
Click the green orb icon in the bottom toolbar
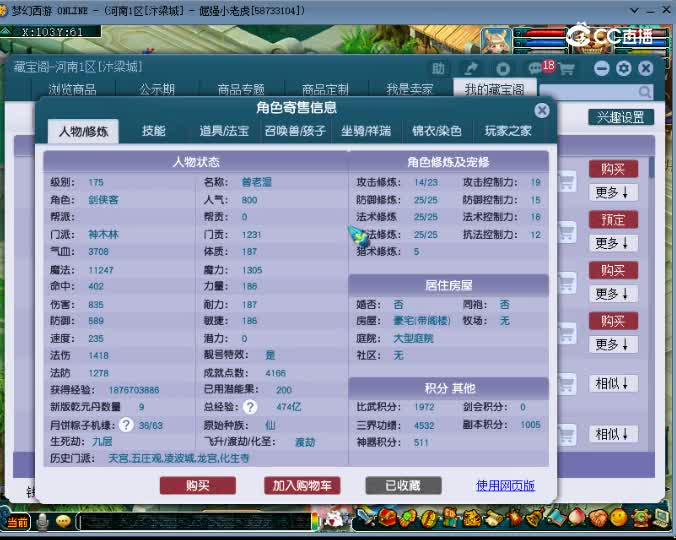408,517
